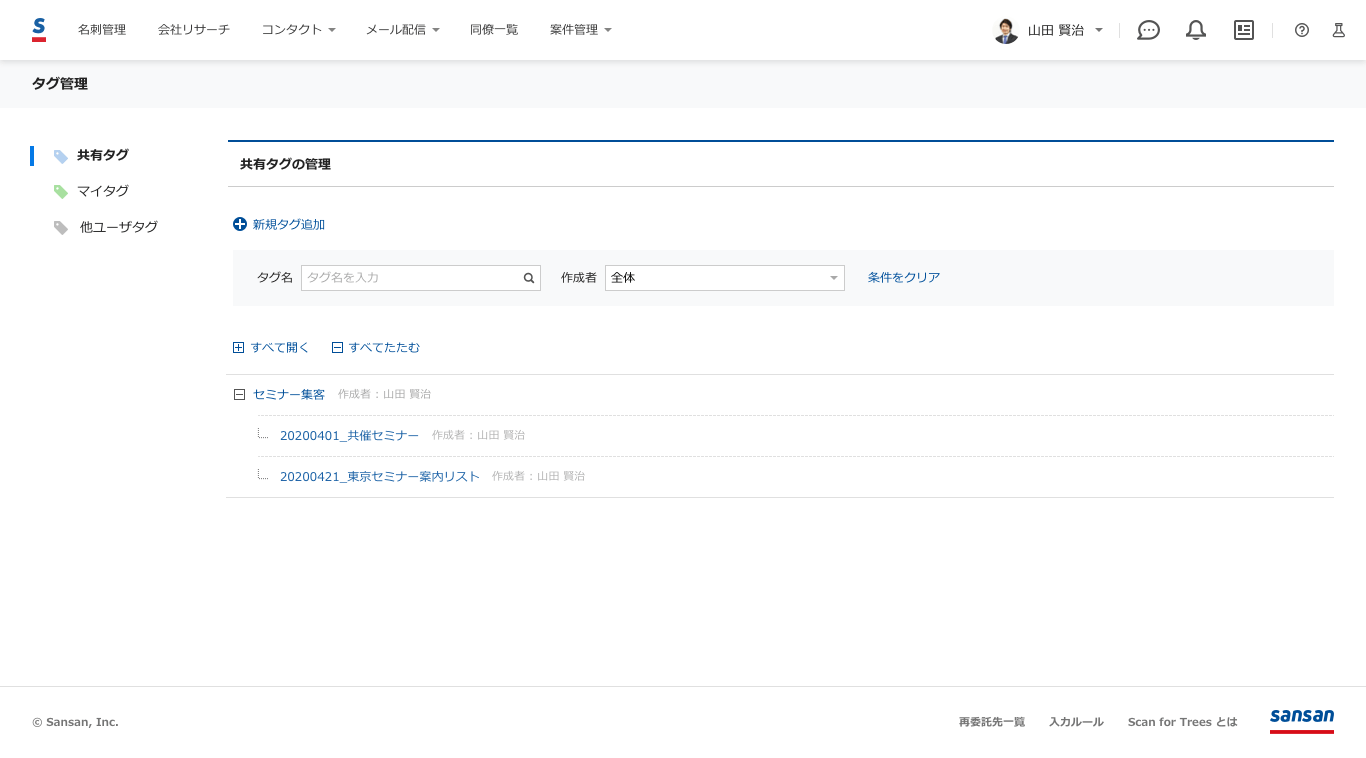Click the タグ管理 page title
This screenshot has height=758, width=1366.
(60, 84)
